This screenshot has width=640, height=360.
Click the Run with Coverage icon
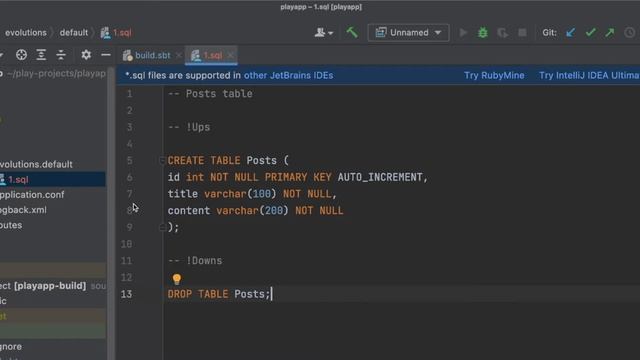(502, 33)
